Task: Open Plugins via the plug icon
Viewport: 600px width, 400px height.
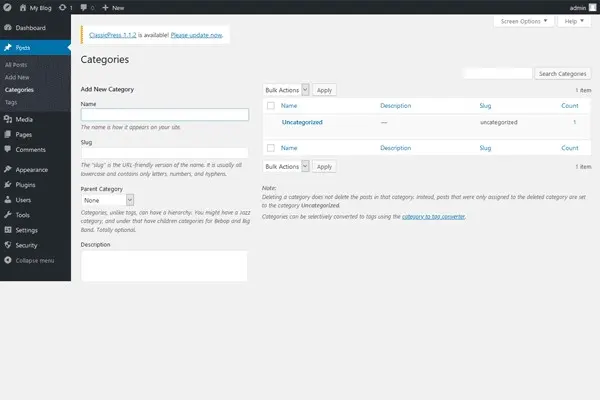Action: (x=8, y=185)
